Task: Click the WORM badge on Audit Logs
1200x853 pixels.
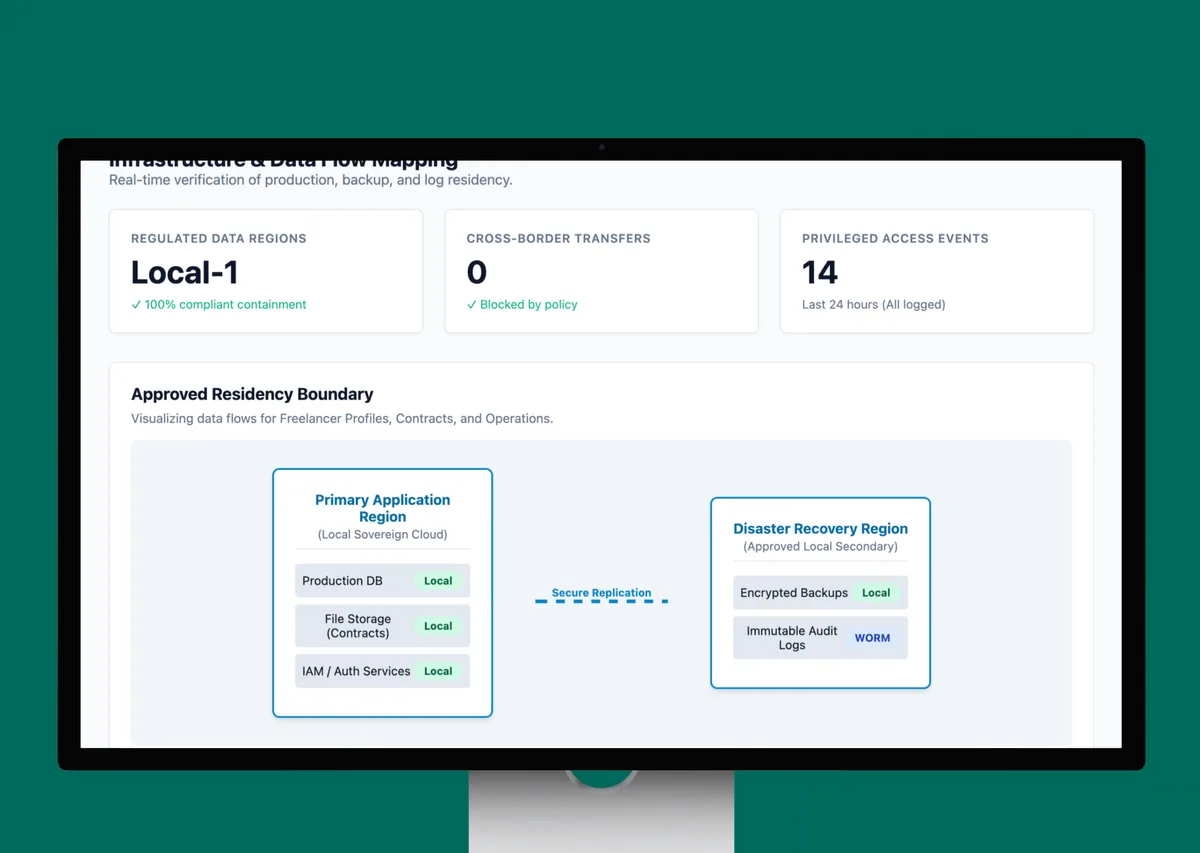Action: click(x=872, y=638)
